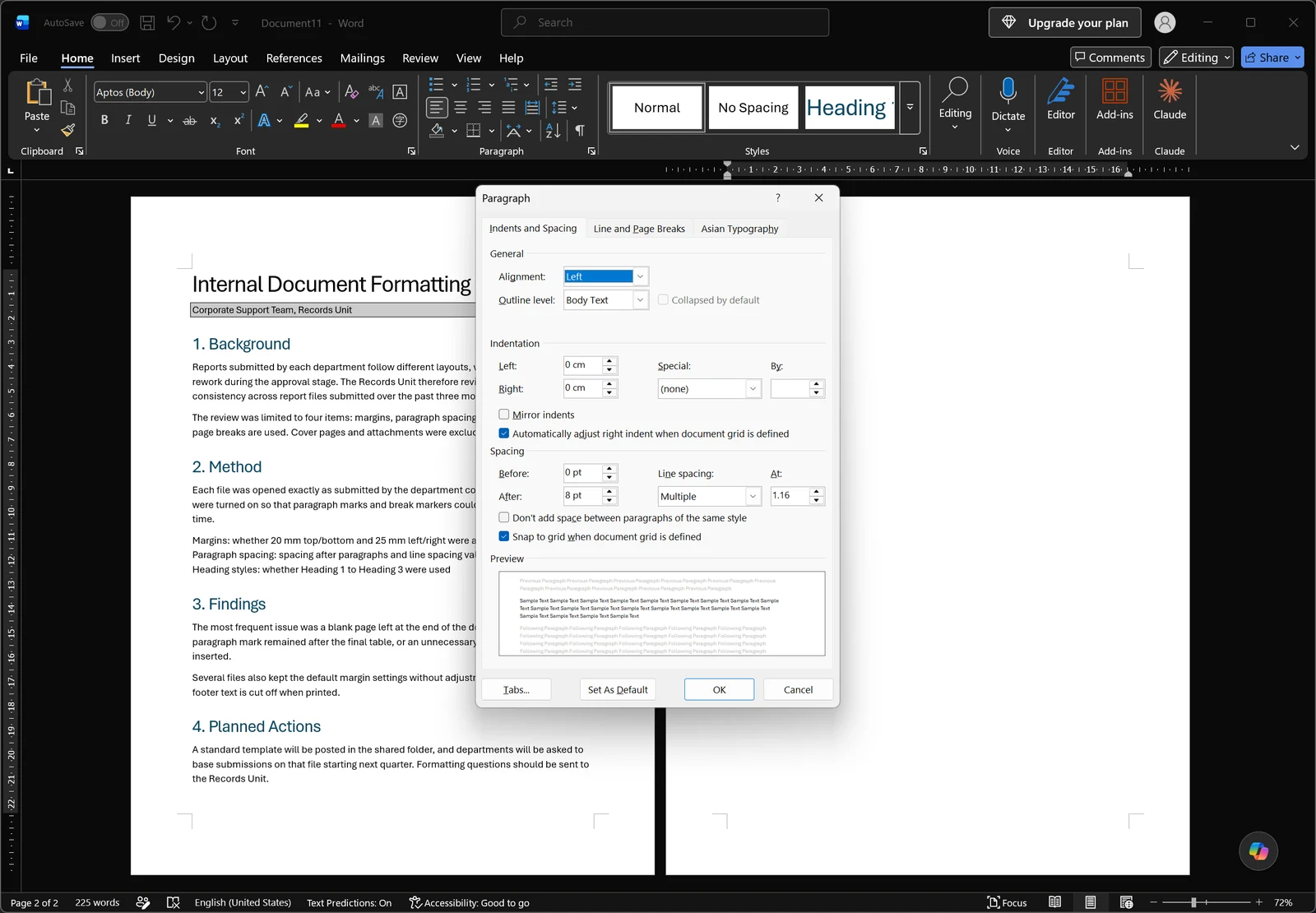Launch the Claude add-in

point(1170,100)
